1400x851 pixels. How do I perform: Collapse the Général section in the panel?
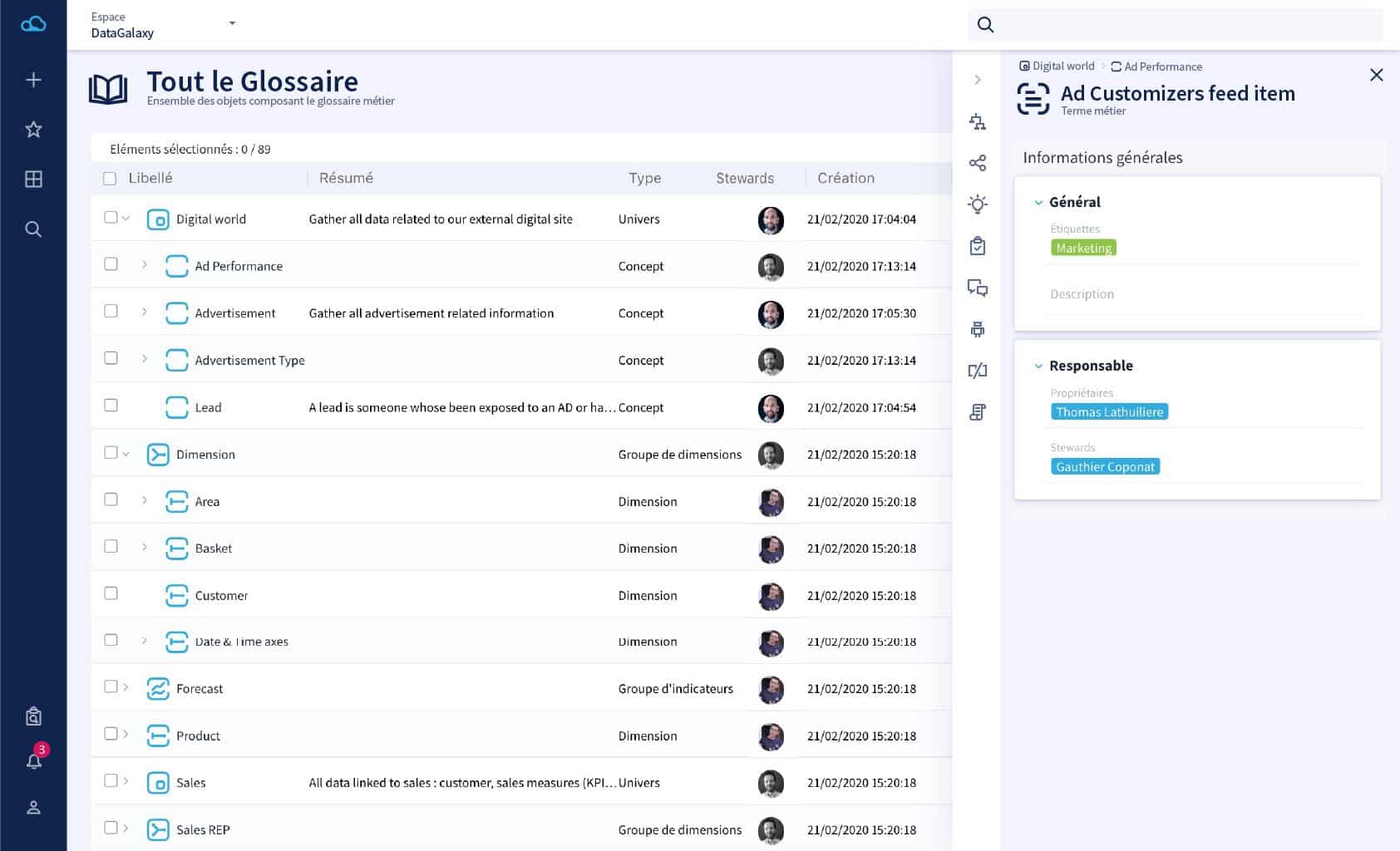click(x=1038, y=202)
